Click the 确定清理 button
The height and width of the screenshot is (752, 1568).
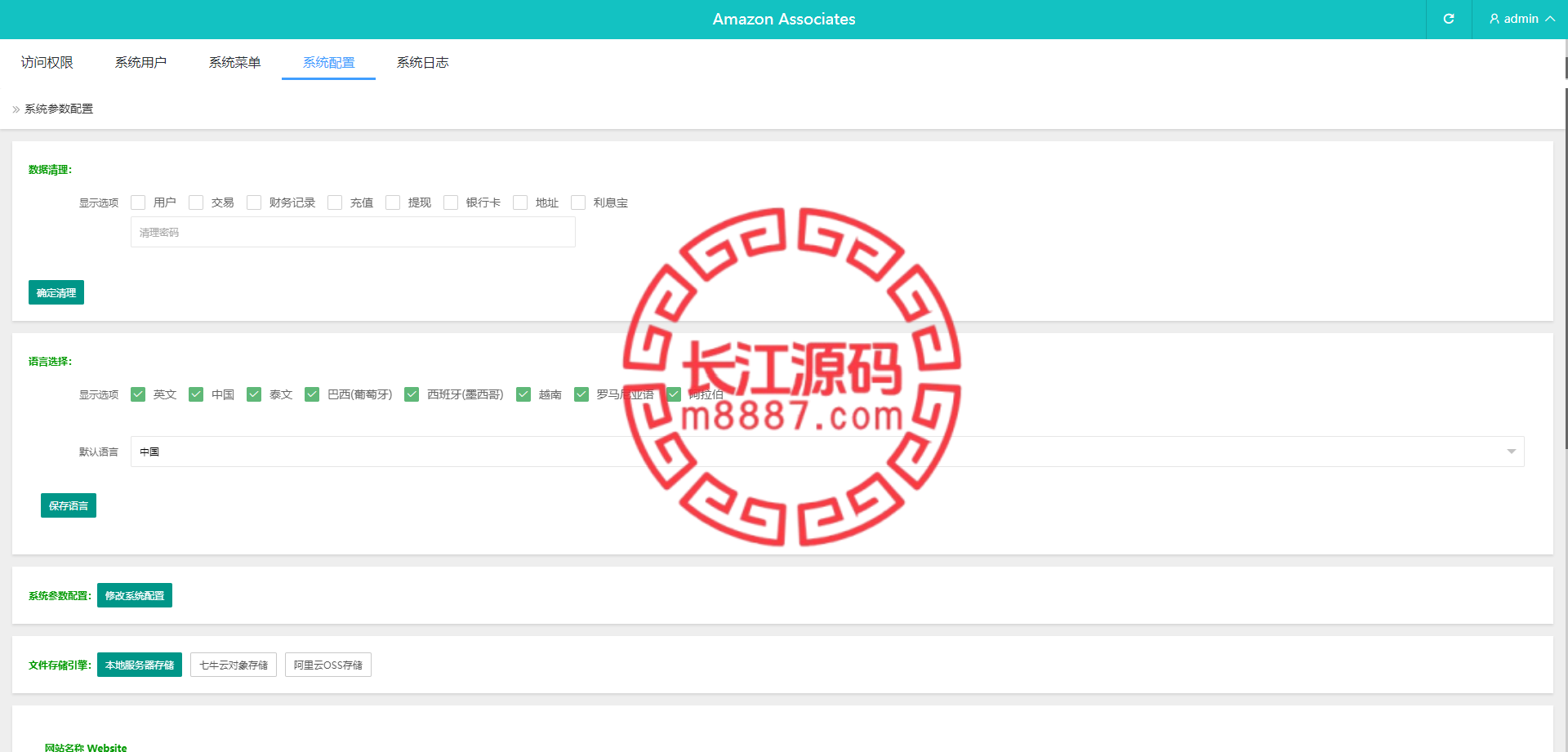pyautogui.click(x=56, y=292)
